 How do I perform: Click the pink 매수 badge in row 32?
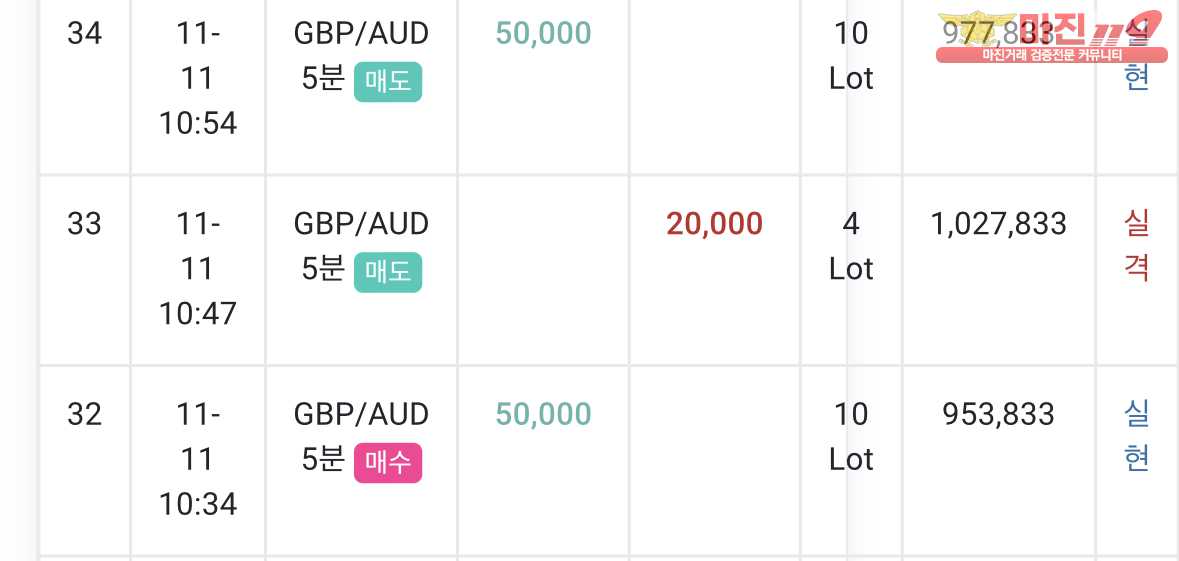[388, 463]
